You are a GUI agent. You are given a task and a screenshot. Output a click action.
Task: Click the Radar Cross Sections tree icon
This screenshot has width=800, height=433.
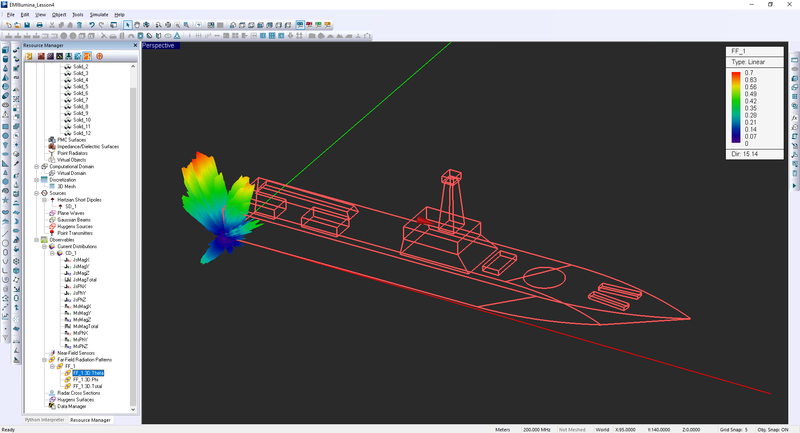(x=52, y=393)
